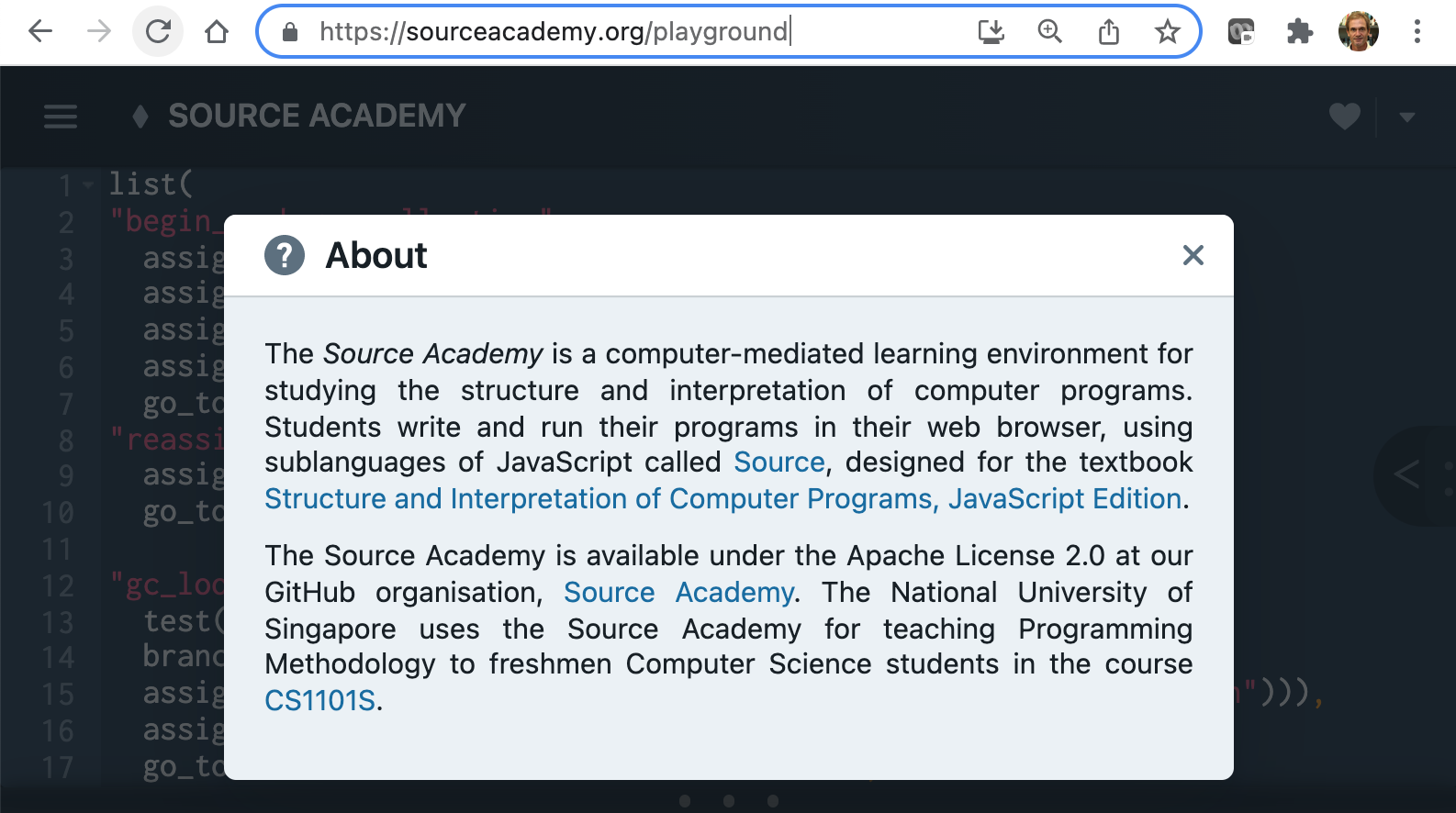The width and height of the screenshot is (1456, 813).
Task: Click the About dialog question mark icon
Action: click(285, 255)
